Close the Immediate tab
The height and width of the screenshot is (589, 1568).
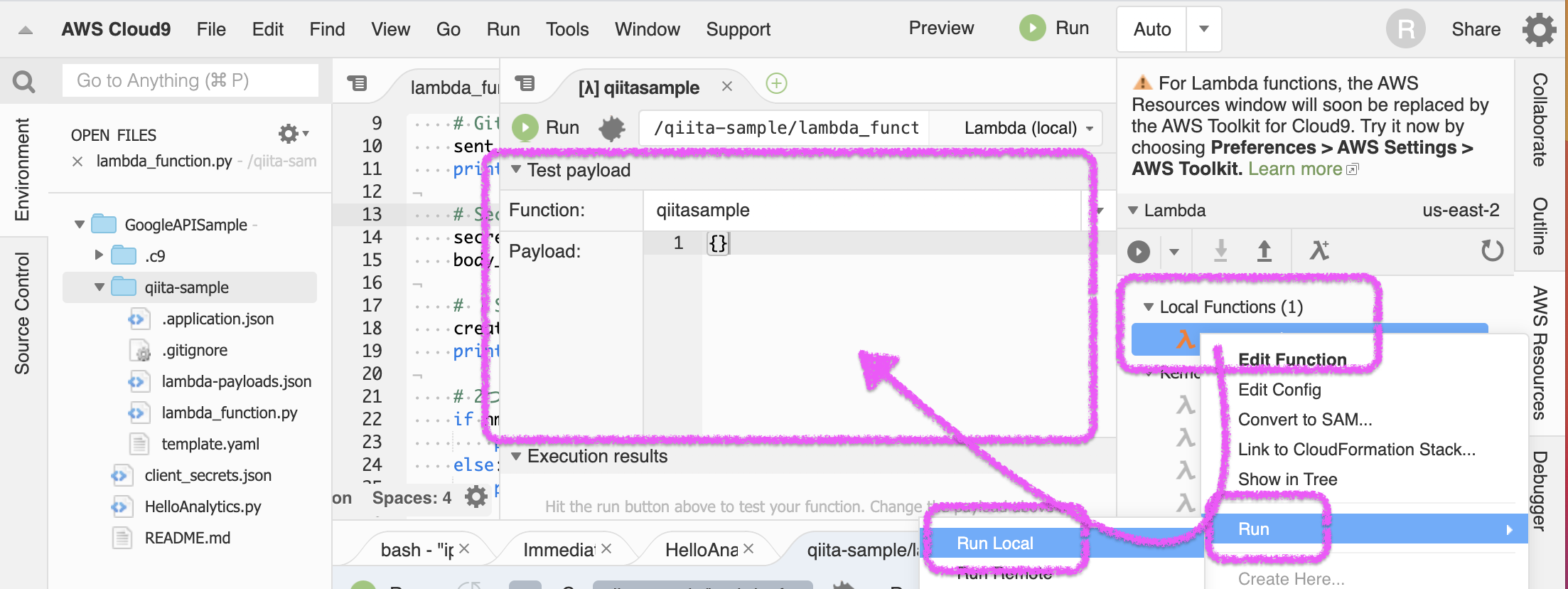(606, 548)
